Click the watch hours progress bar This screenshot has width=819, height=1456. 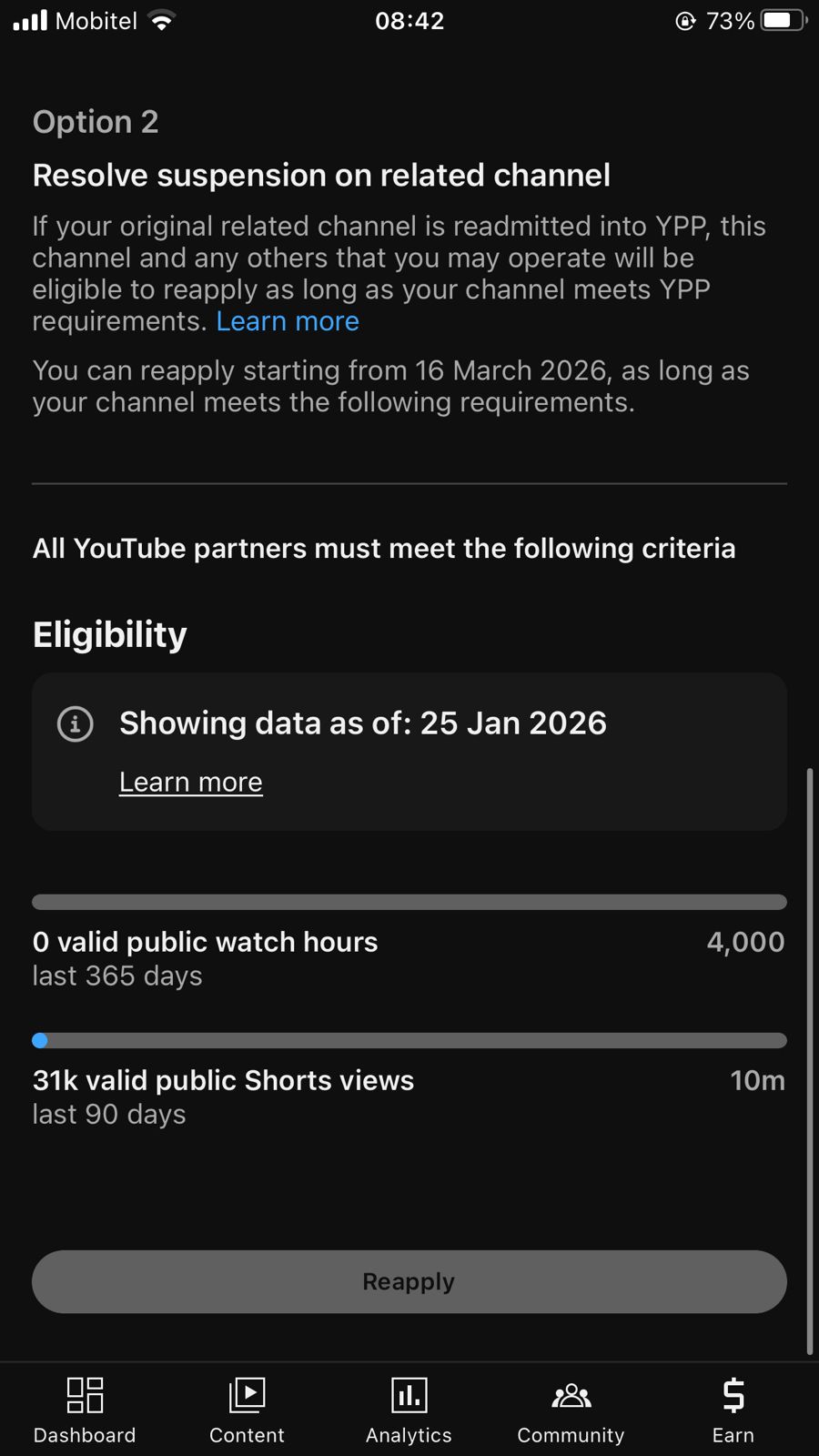[x=409, y=902]
